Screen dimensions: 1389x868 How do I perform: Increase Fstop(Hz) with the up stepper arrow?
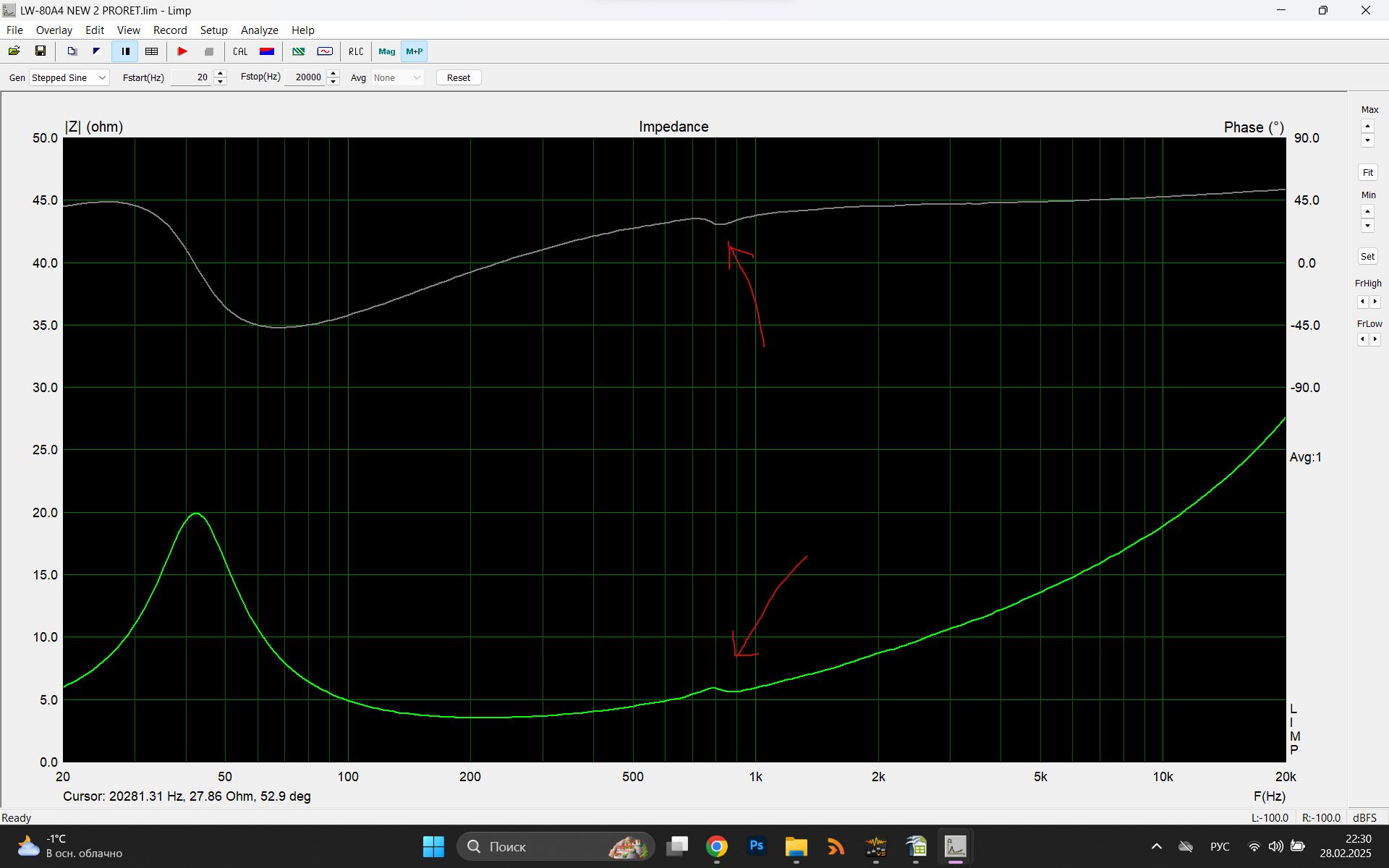[334, 73]
